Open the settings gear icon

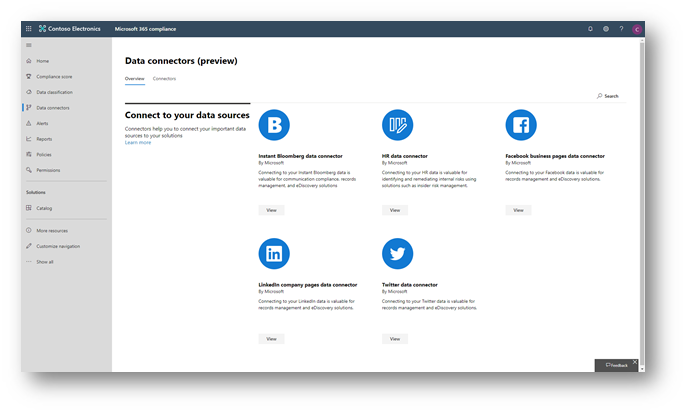pos(606,29)
